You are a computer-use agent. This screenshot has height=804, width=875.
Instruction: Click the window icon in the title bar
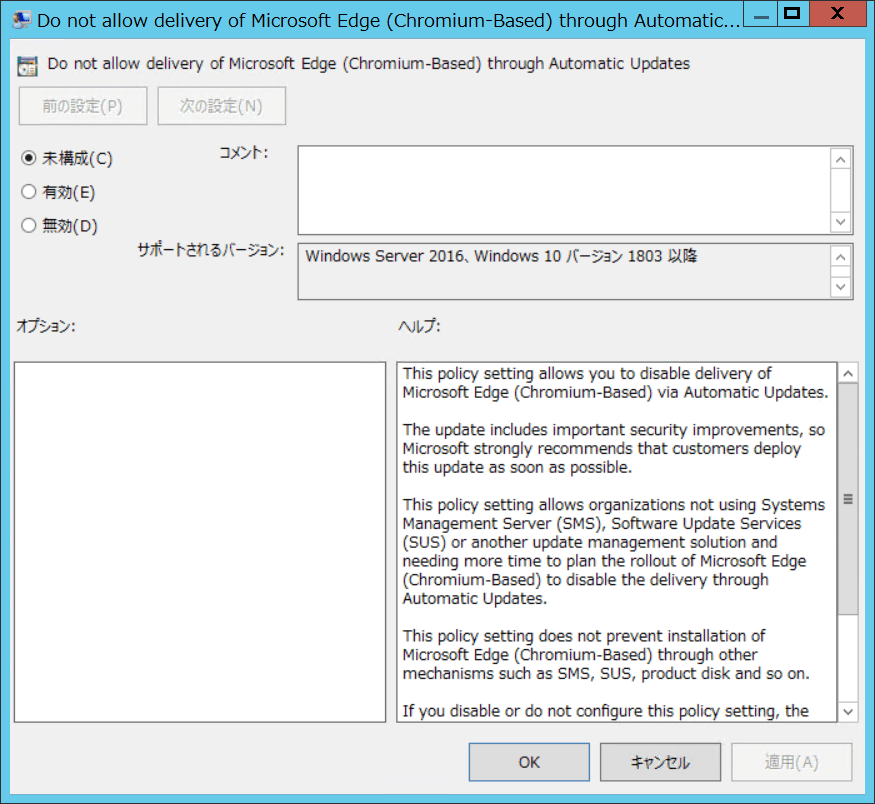click(21, 20)
